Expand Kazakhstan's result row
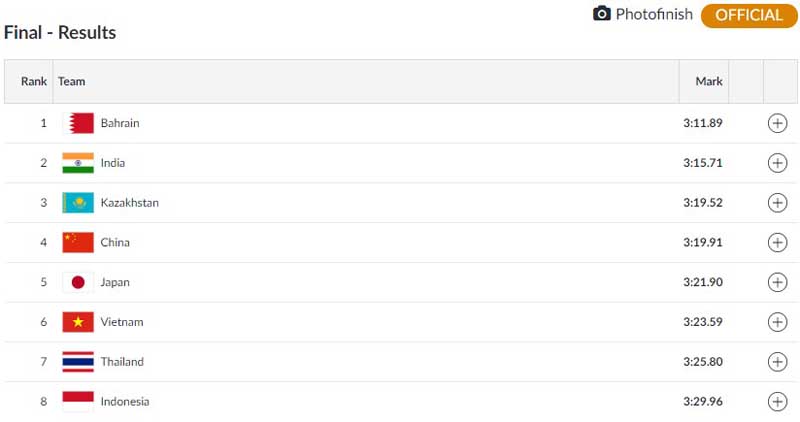The image size is (800, 422). pos(777,203)
